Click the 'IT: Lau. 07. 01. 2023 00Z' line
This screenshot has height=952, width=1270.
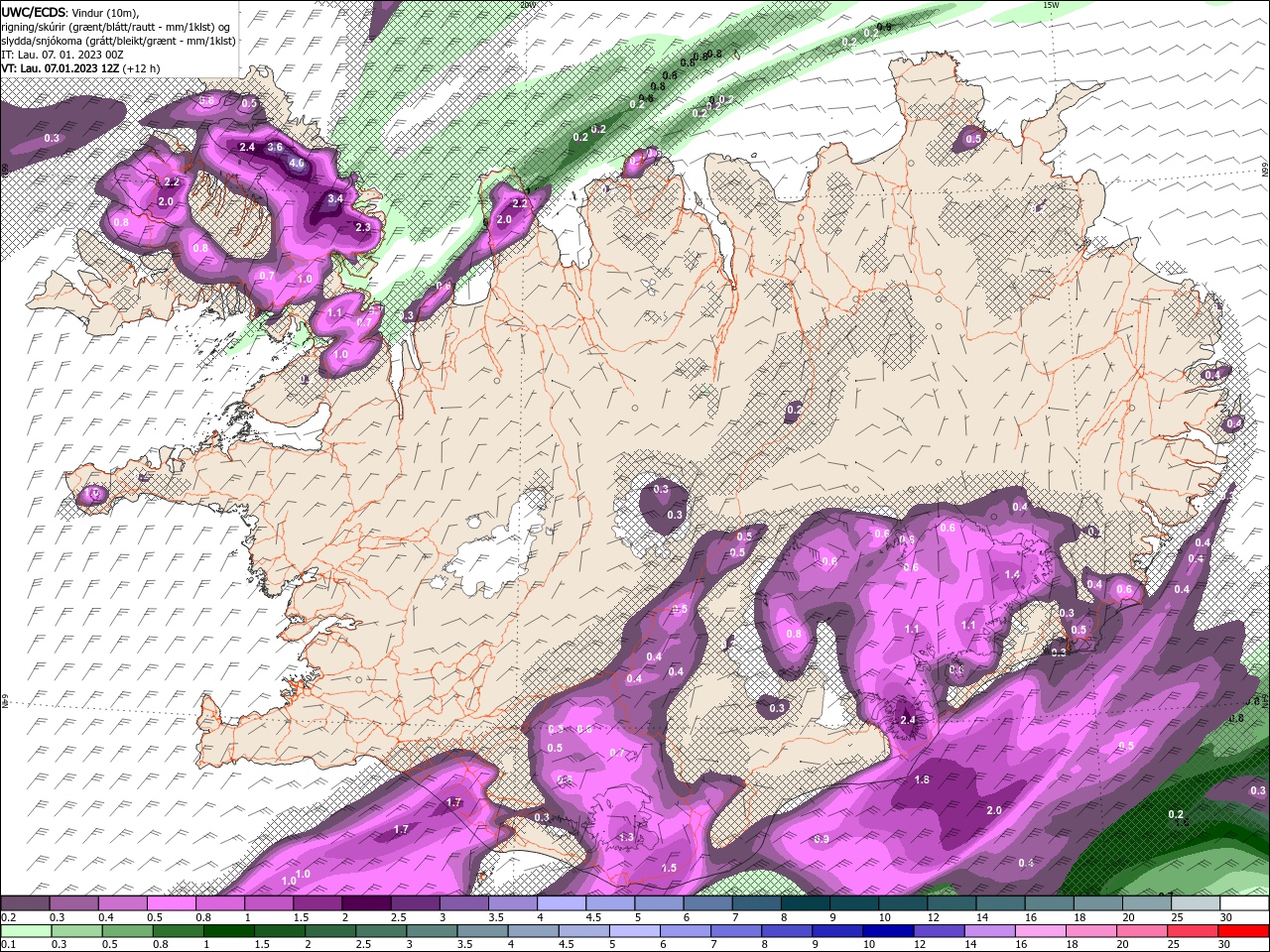click(62, 54)
